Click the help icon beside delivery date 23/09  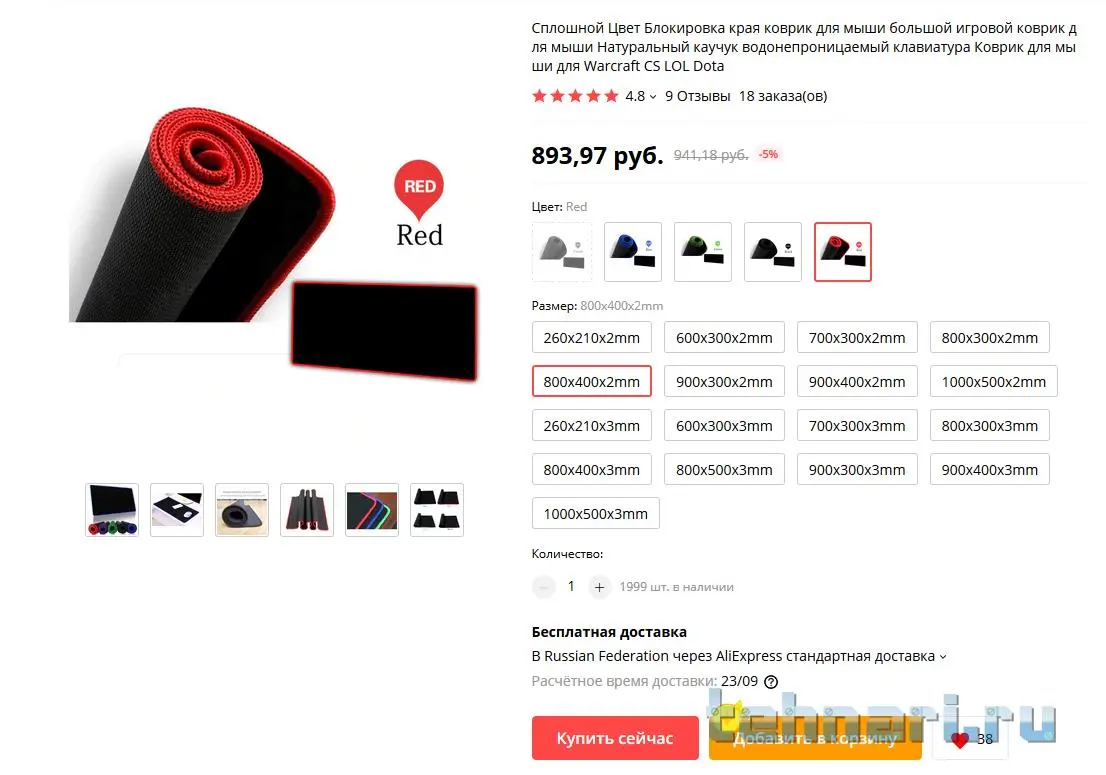pos(771,682)
